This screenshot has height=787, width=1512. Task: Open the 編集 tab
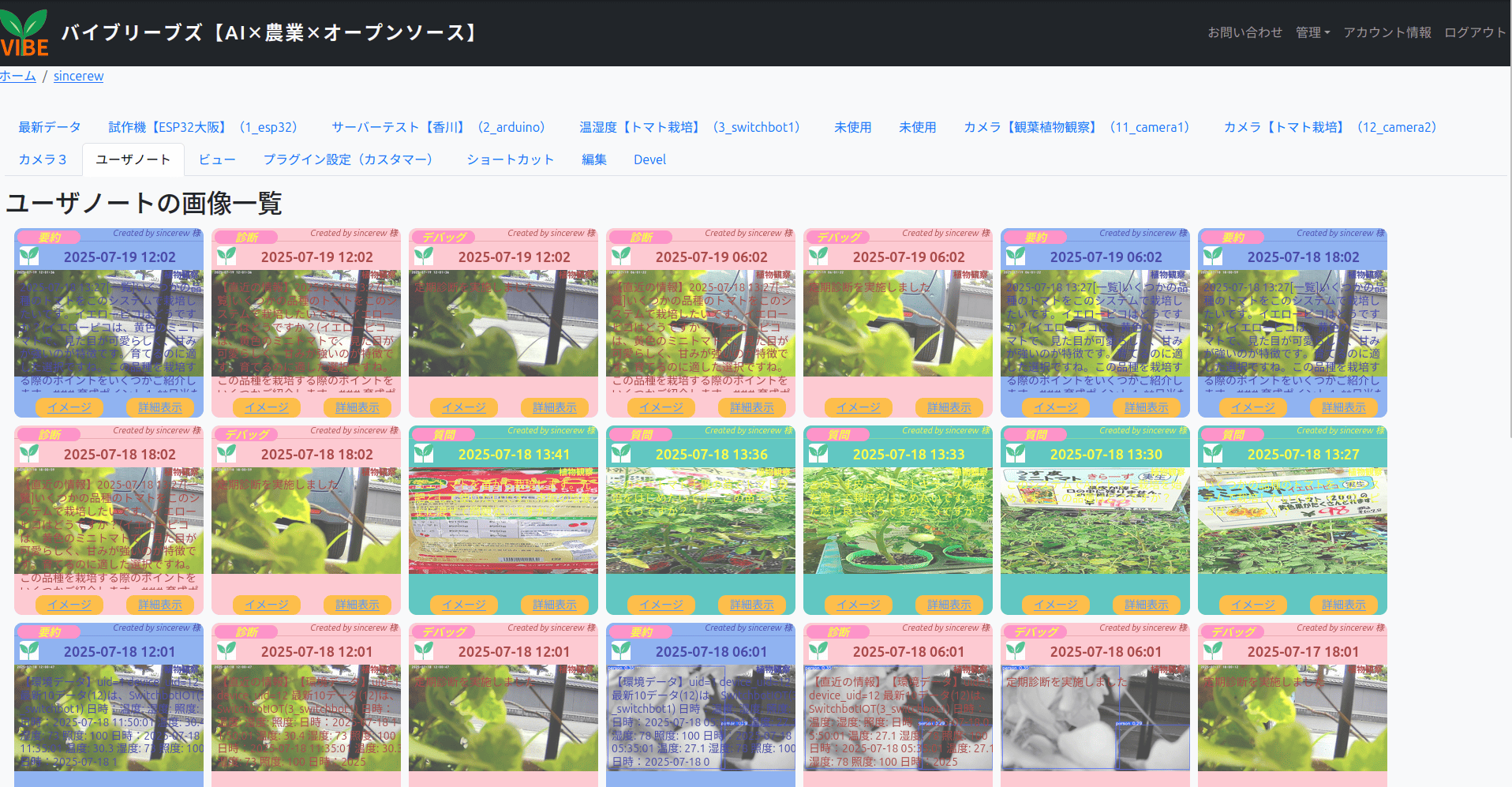tap(594, 159)
